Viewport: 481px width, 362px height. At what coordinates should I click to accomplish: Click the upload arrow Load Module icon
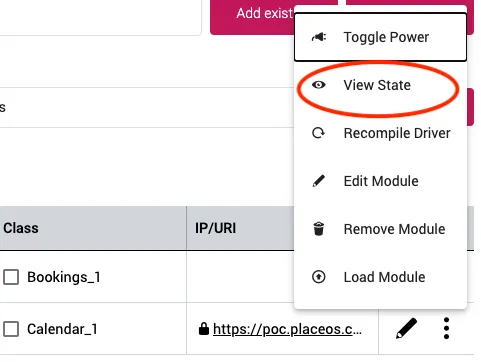tap(319, 277)
